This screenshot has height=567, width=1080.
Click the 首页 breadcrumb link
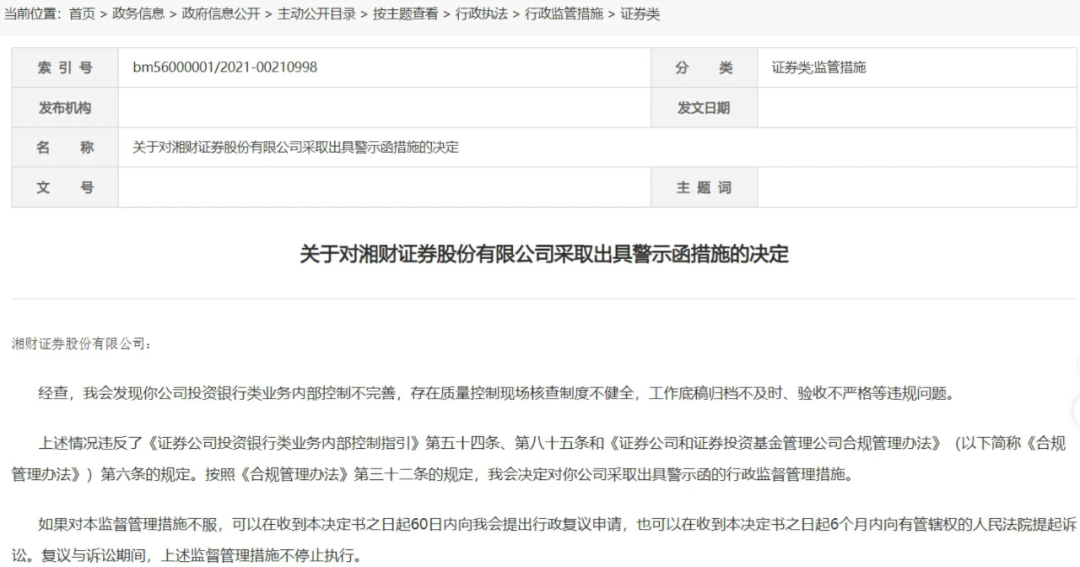[x=83, y=14]
